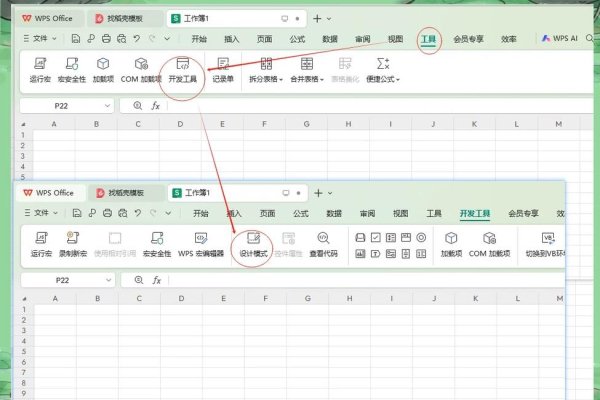Image resolution: width=600 pixels, height=400 pixels.
Task: Select column G header in 开发工具 window
Action: [308, 299]
